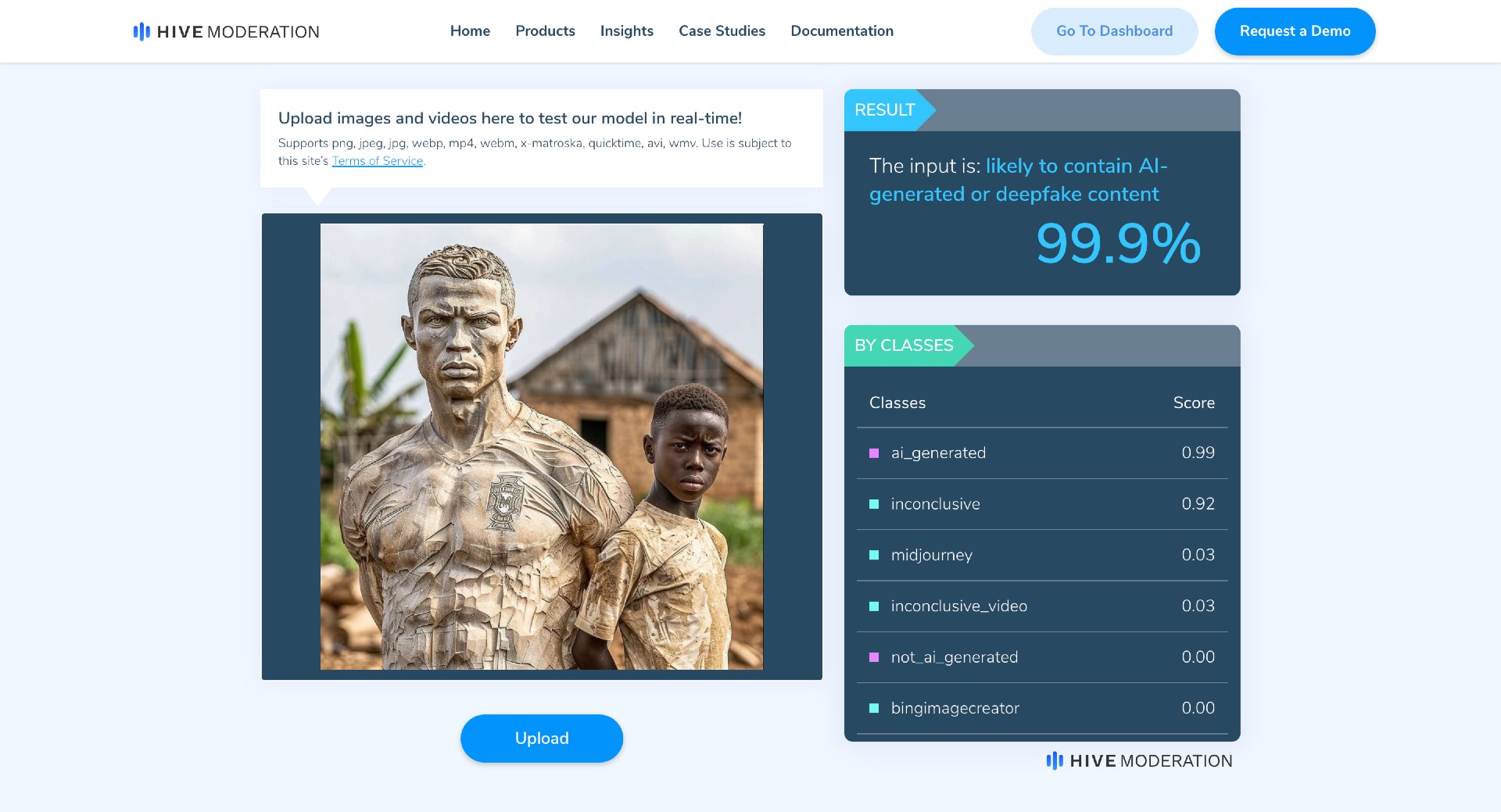1501x812 pixels.
Task: Open the Products menu item
Action: [545, 31]
